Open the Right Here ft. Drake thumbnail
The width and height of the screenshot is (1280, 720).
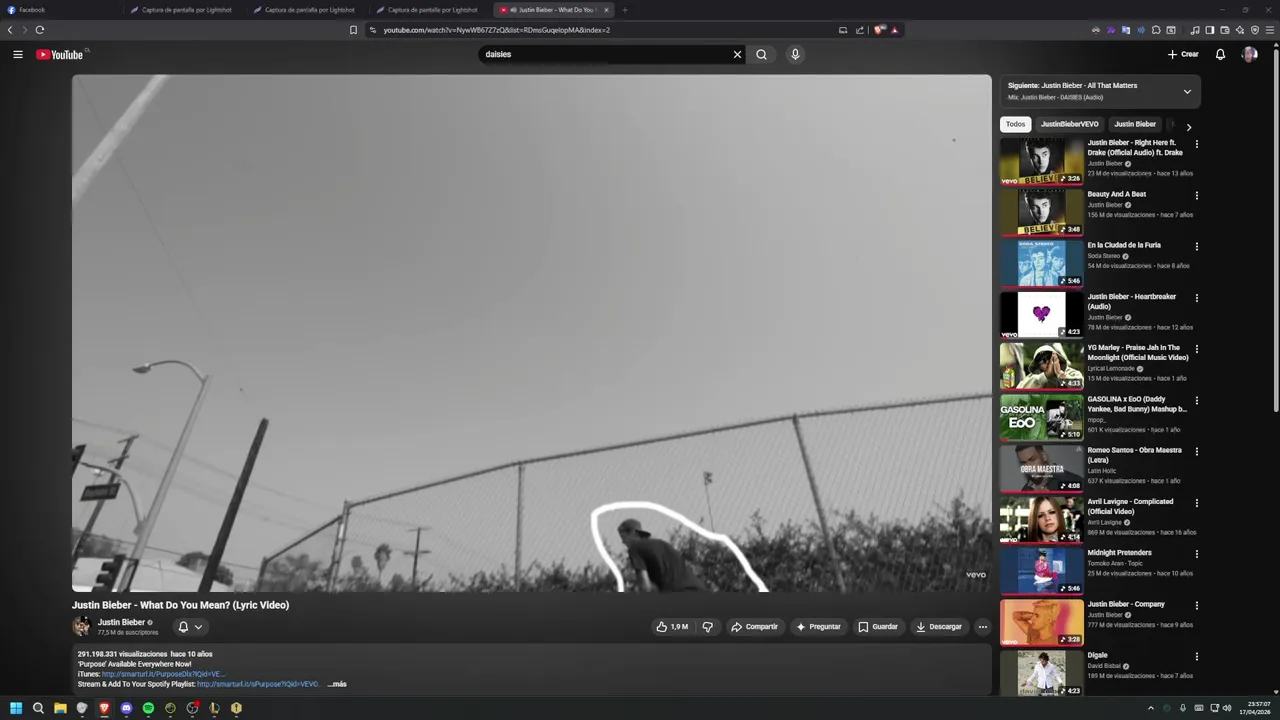coord(1042,161)
